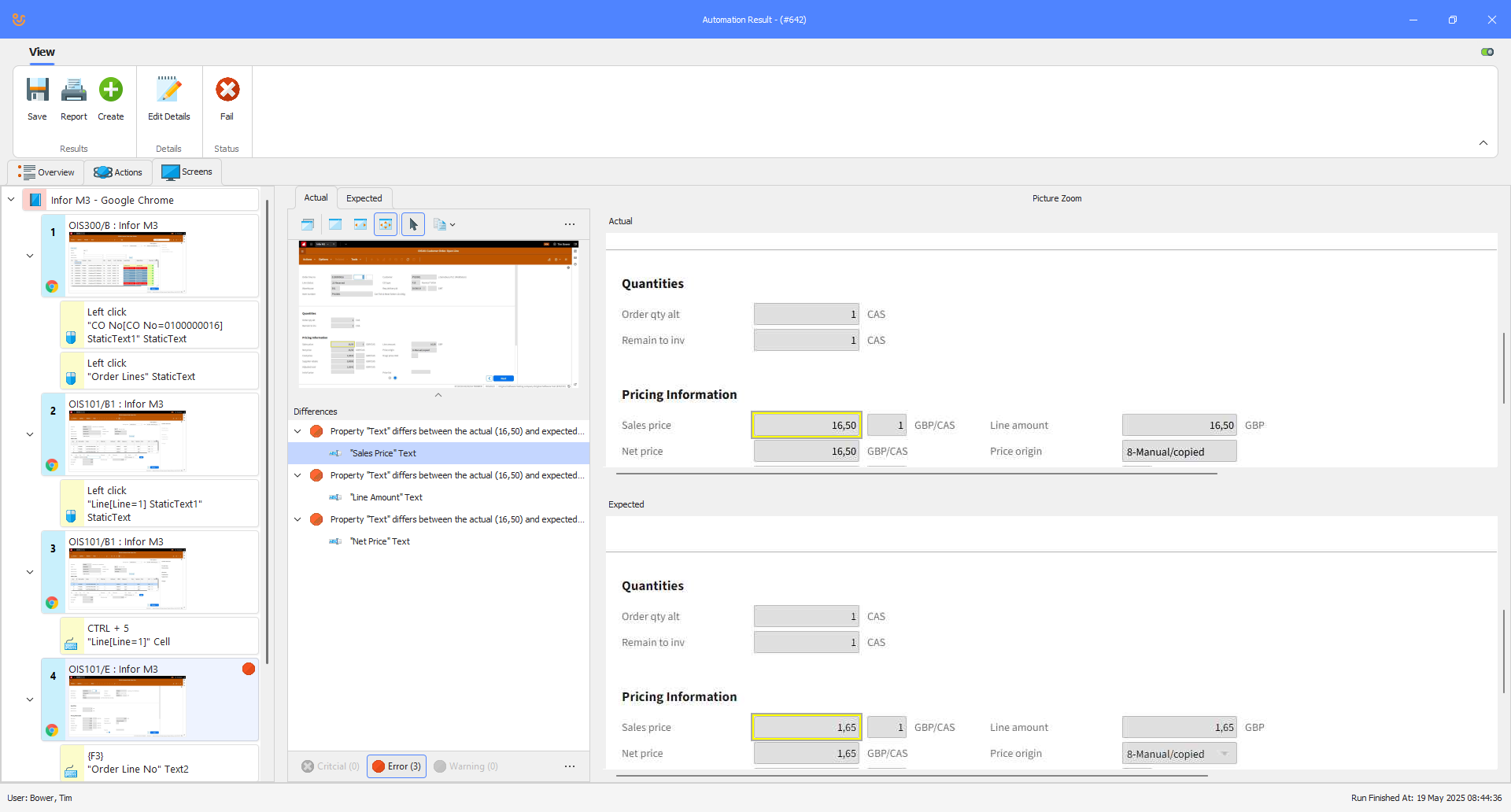Click error icon of third Property difference

click(316, 519)
